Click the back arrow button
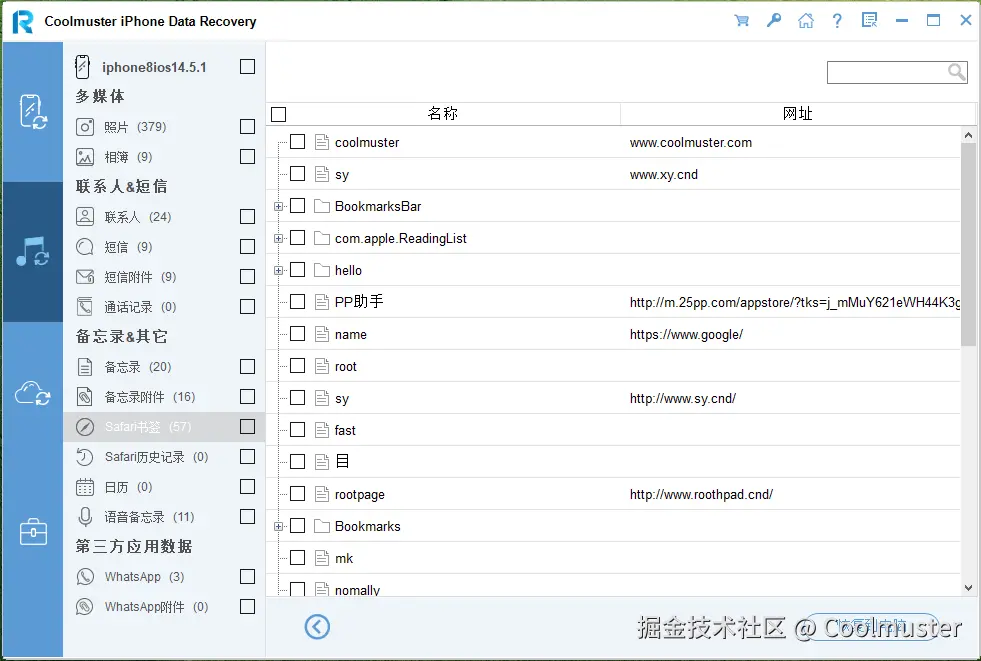The image size is (981, 661). click(x=317, y=626)
